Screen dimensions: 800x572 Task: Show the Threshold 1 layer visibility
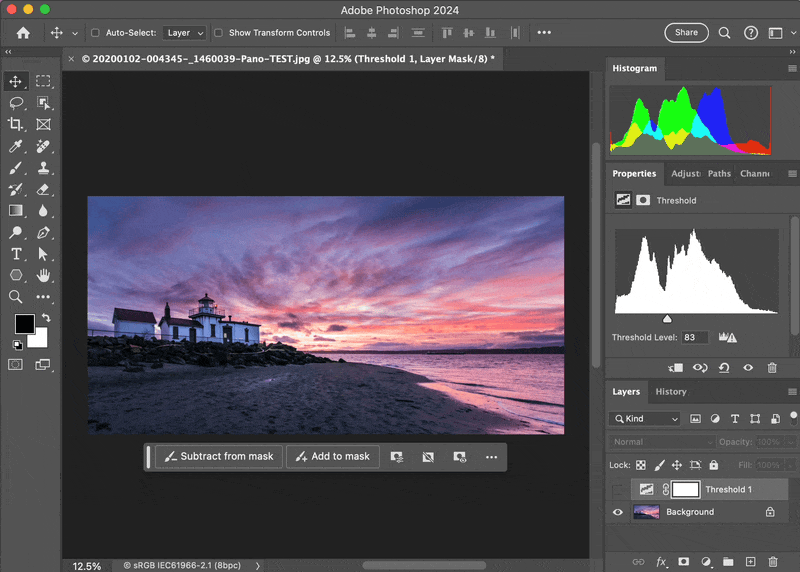[618, 490]
